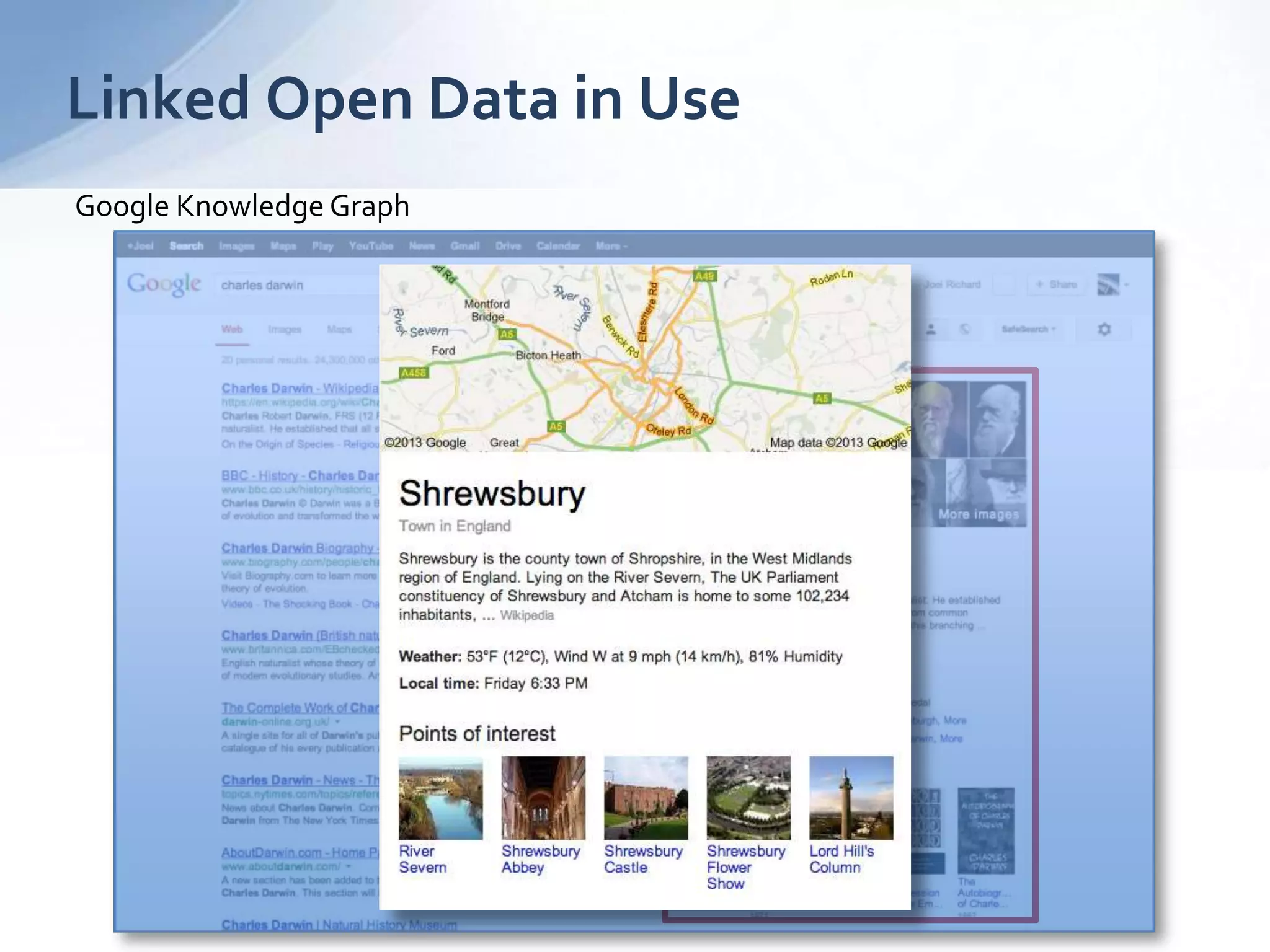Screen dimensions: 1270x952
Task: Click the River Severn thumbnail photo
Action: pyautogui.click(x=440, y=798)
